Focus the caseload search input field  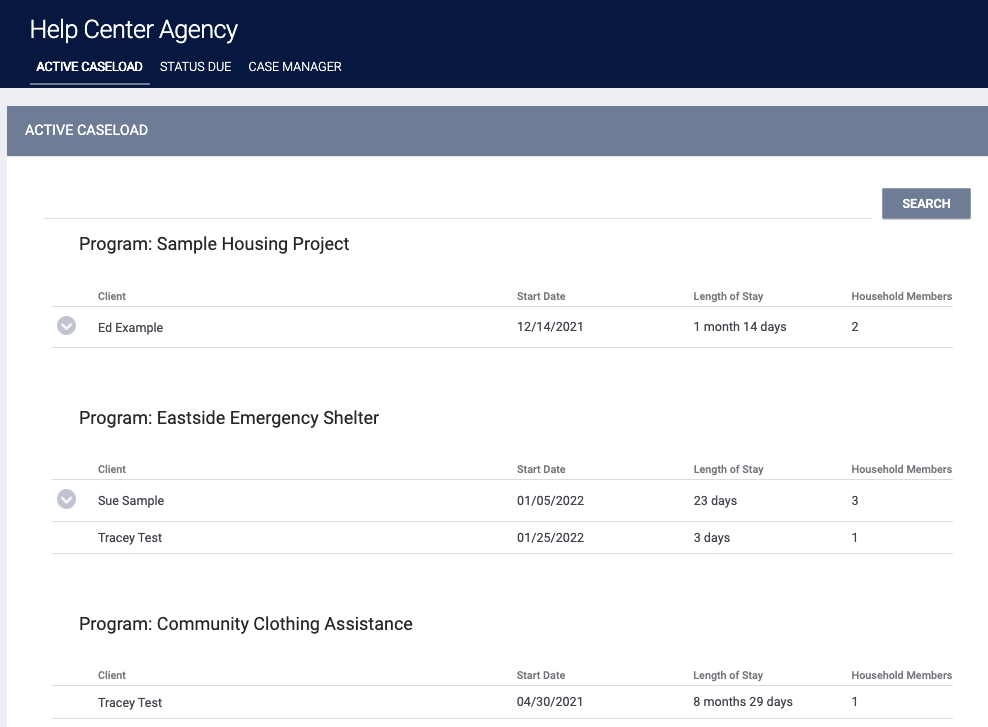(x=457, y=204)
